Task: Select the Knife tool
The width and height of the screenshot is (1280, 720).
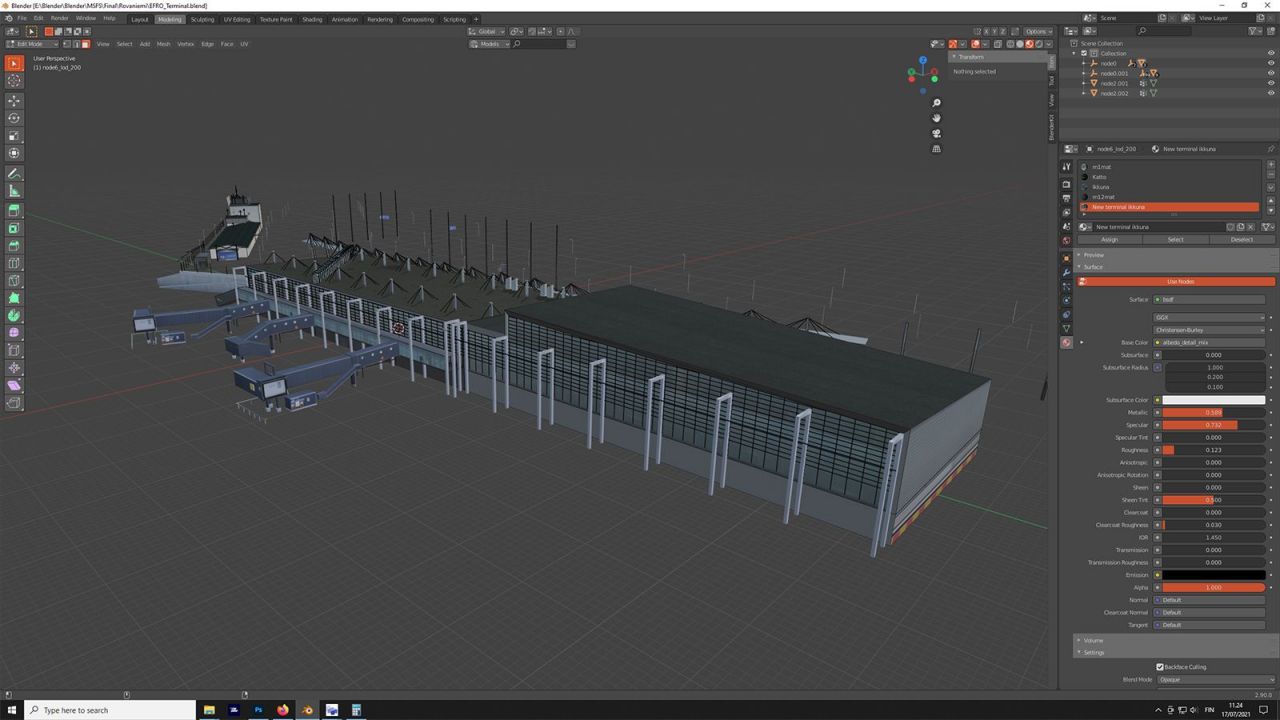Action: click(x=14, y=281)
